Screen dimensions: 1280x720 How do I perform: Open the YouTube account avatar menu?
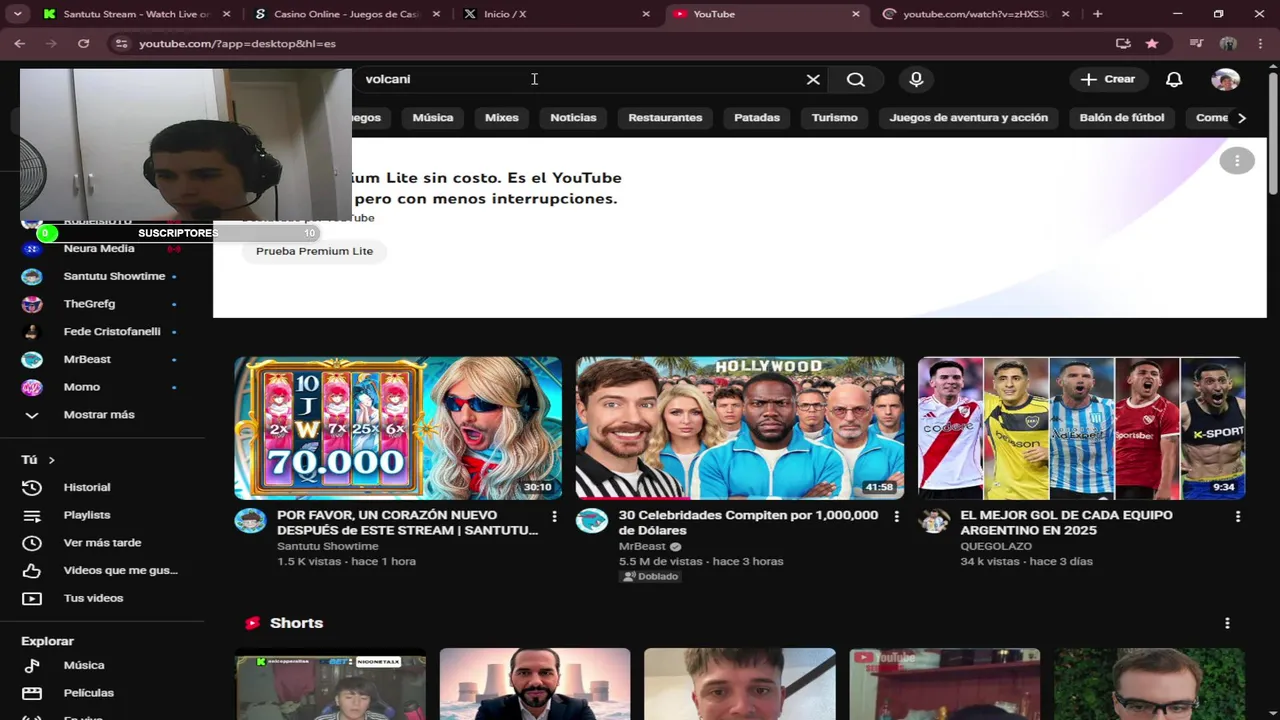[x=1225, y=79]
